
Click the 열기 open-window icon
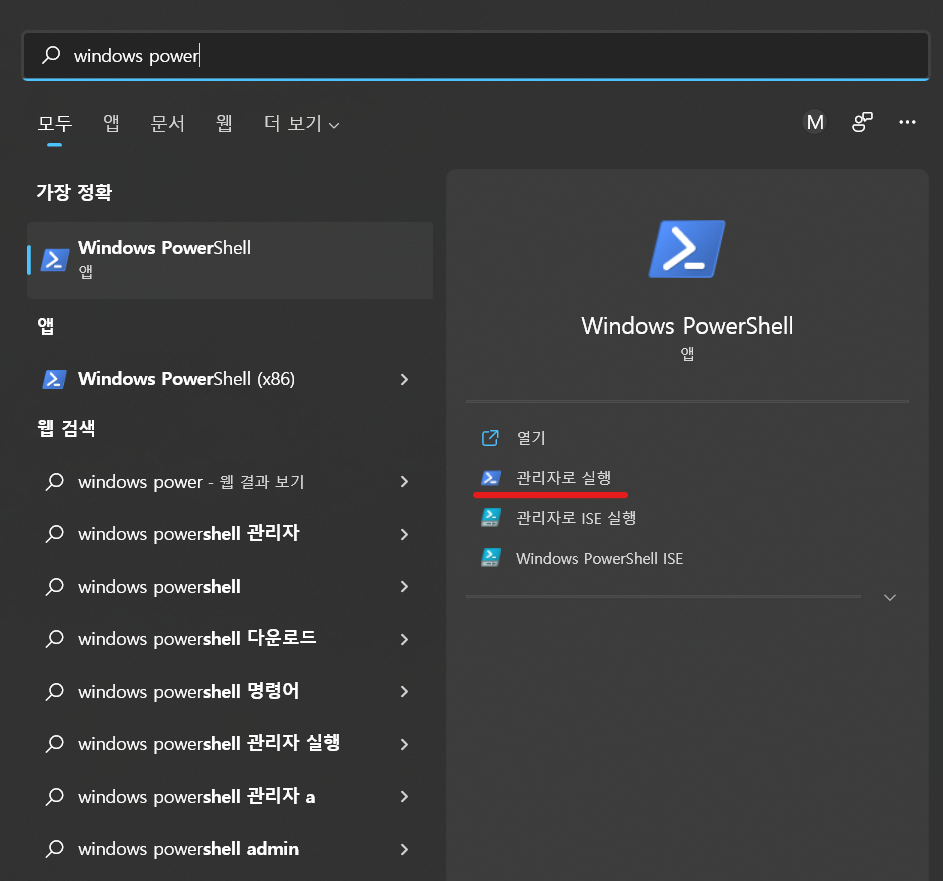[490, 438]
